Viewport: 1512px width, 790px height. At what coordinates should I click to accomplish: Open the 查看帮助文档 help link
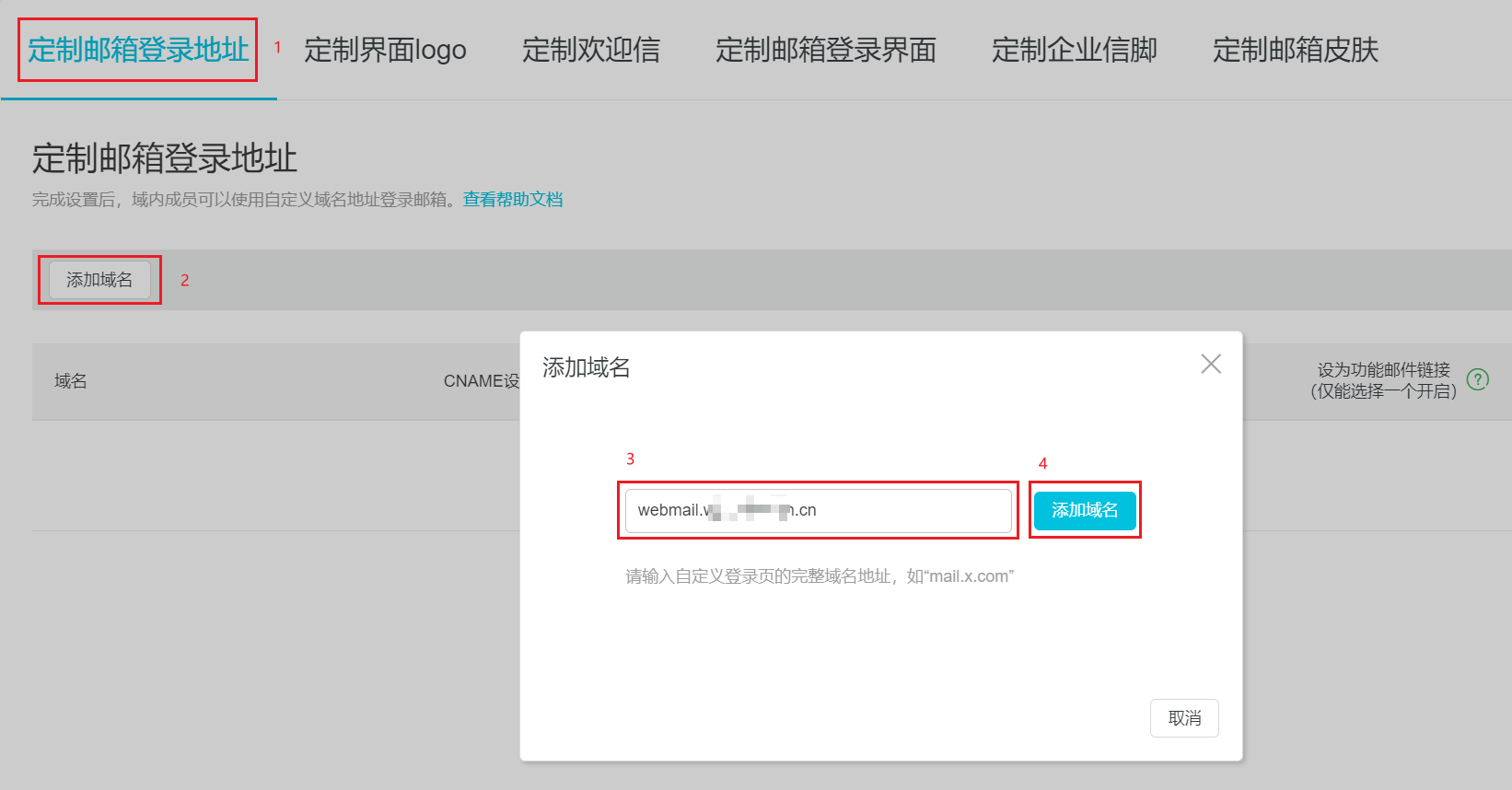[x=513, y=199]
